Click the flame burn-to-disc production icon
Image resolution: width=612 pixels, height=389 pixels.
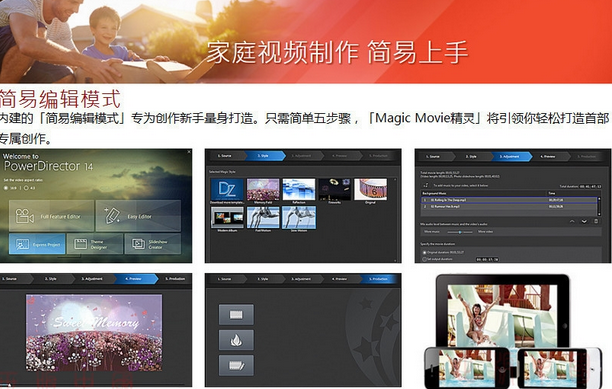(x=236, y=340)
